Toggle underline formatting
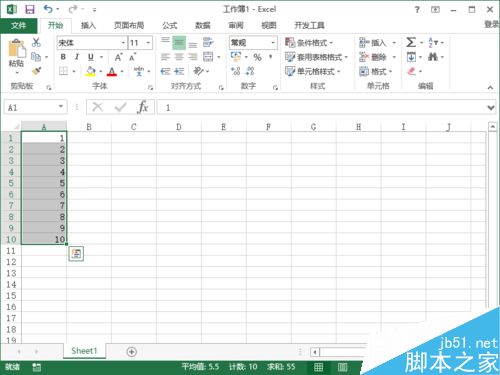 [91, 57]
